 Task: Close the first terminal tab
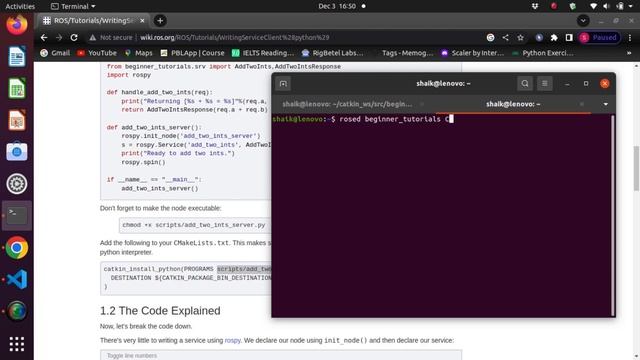click(422, 104)
